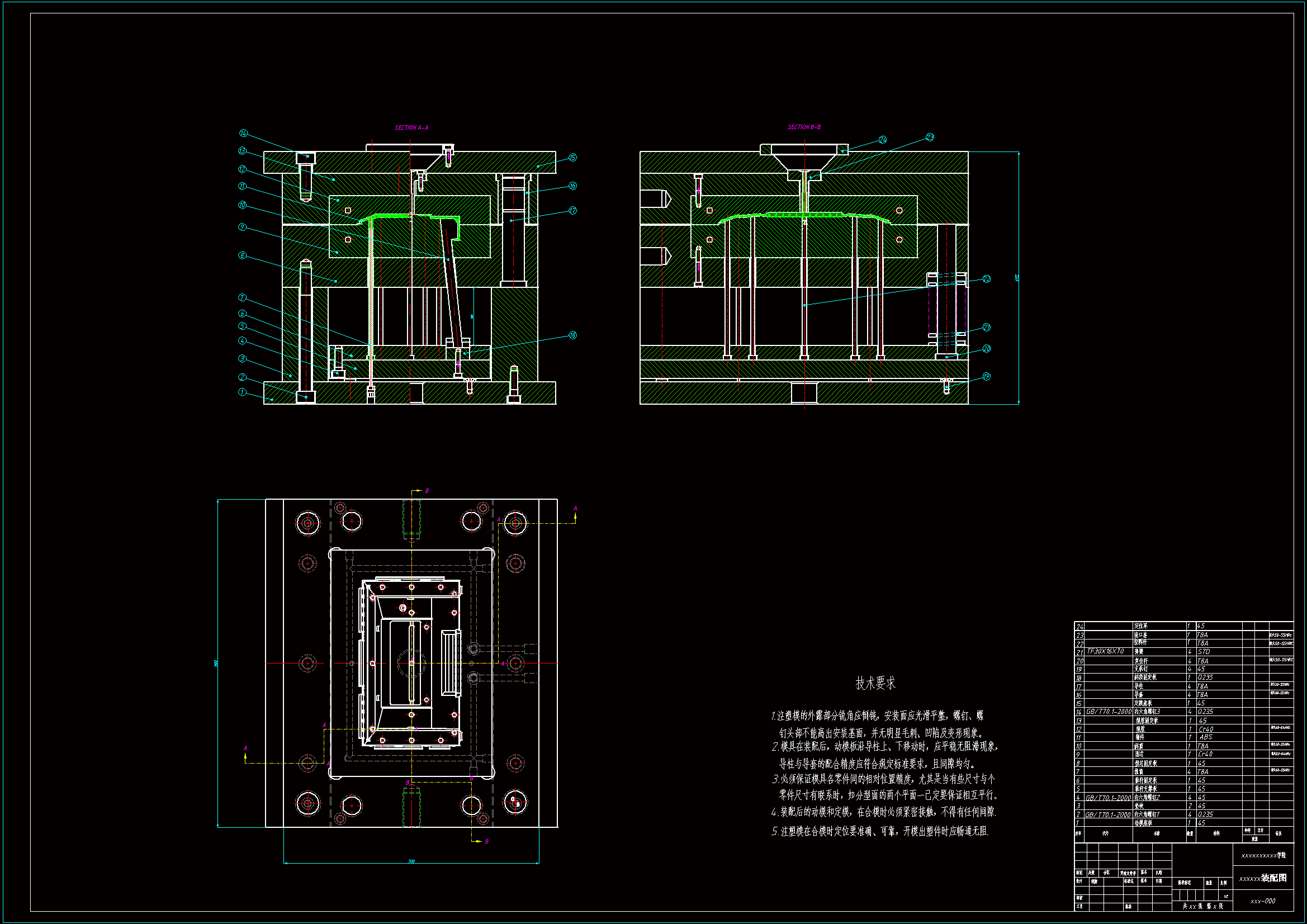The height and width of the screenshot is (924, 1307).
Task: Select the xxxxxxxxxx学院 school name cell
Action: (1263, 855)
